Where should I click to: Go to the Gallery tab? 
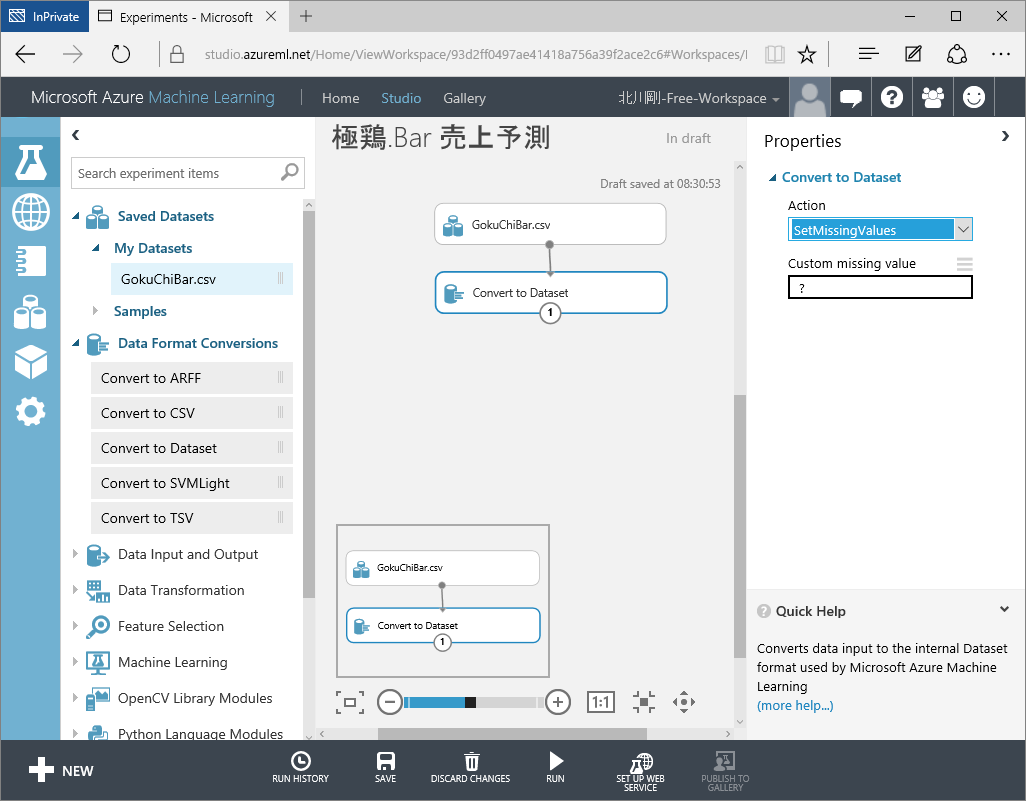coord(465,98)
